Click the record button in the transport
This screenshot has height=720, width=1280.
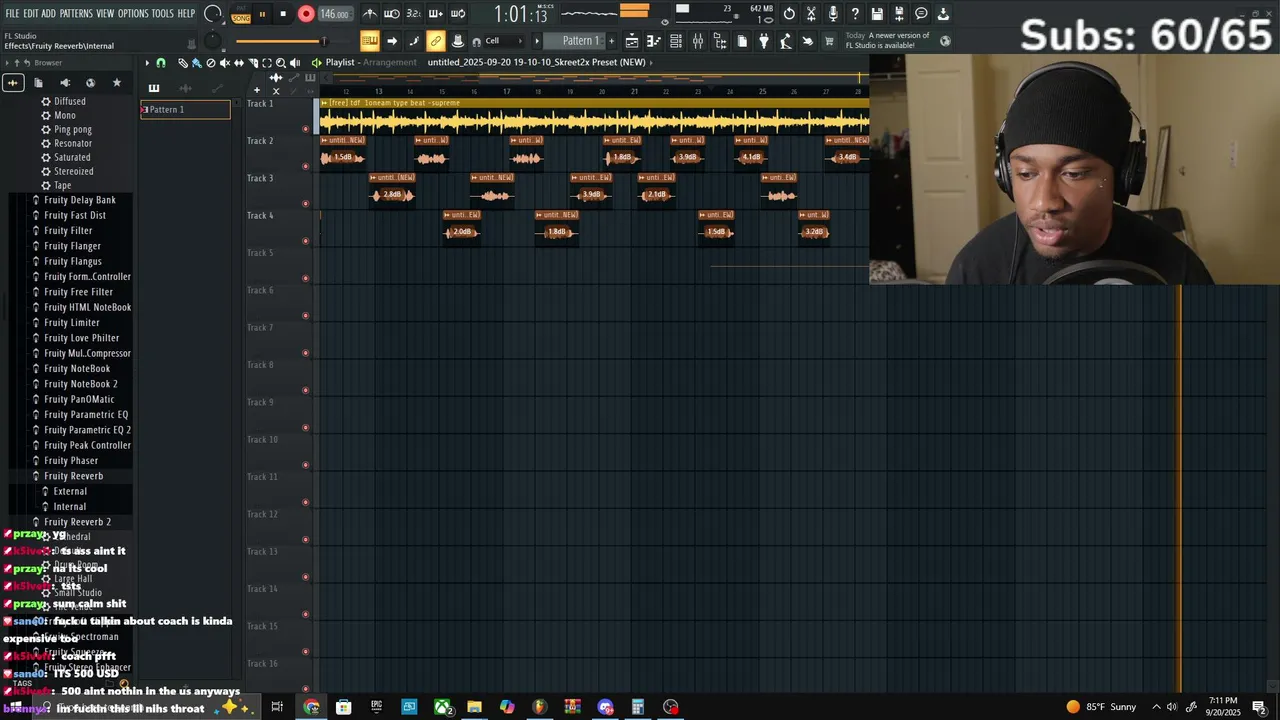[306, 14]
